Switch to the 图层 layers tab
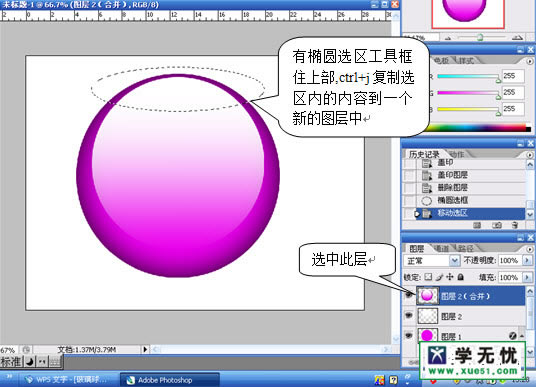Viewport: 536px width, 387px height. tap(416, 249)
